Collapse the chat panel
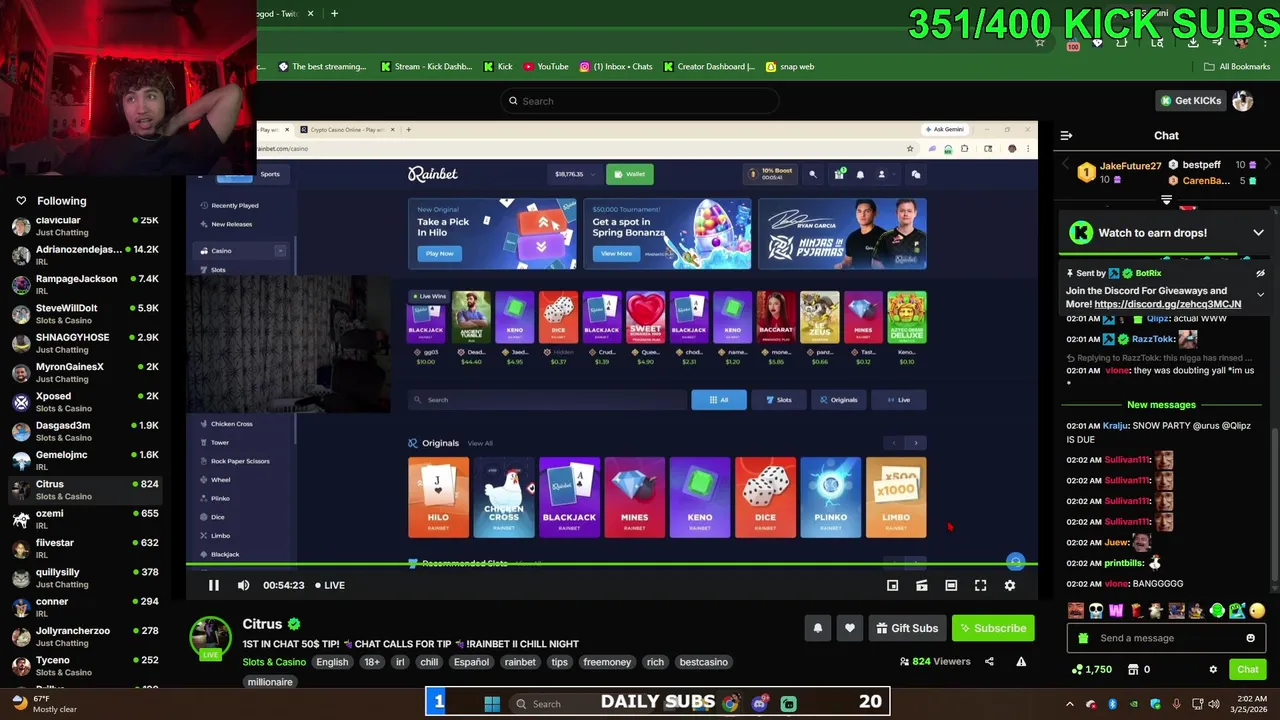The width and height of the screenshot is (1280, 720). point(1066,135)
